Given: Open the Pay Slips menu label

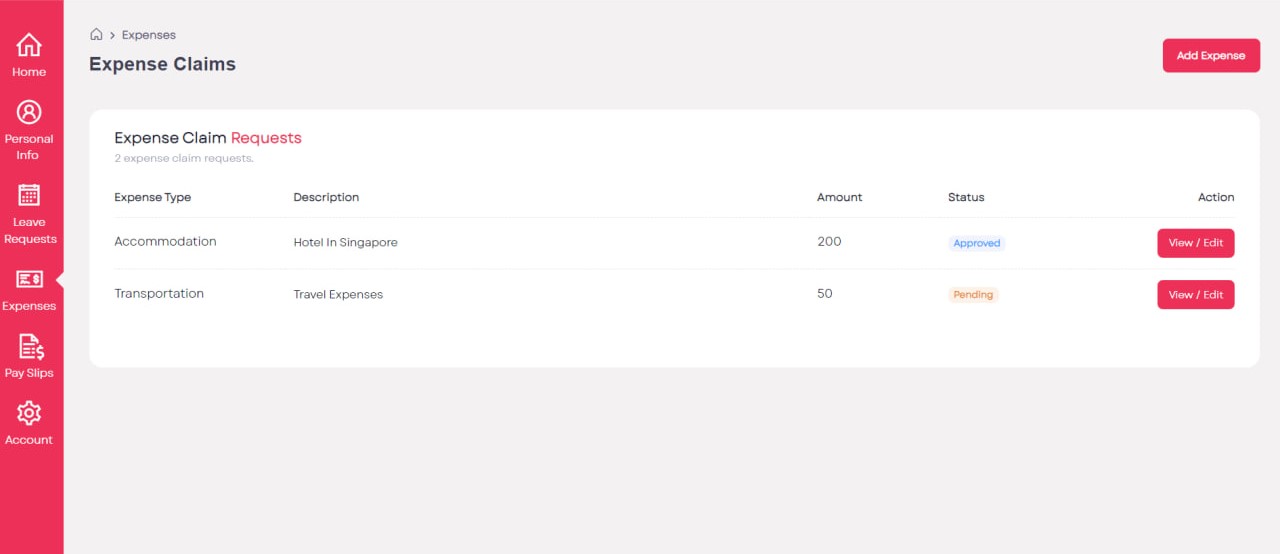Looking at the screenshot, I should [29, 373].
